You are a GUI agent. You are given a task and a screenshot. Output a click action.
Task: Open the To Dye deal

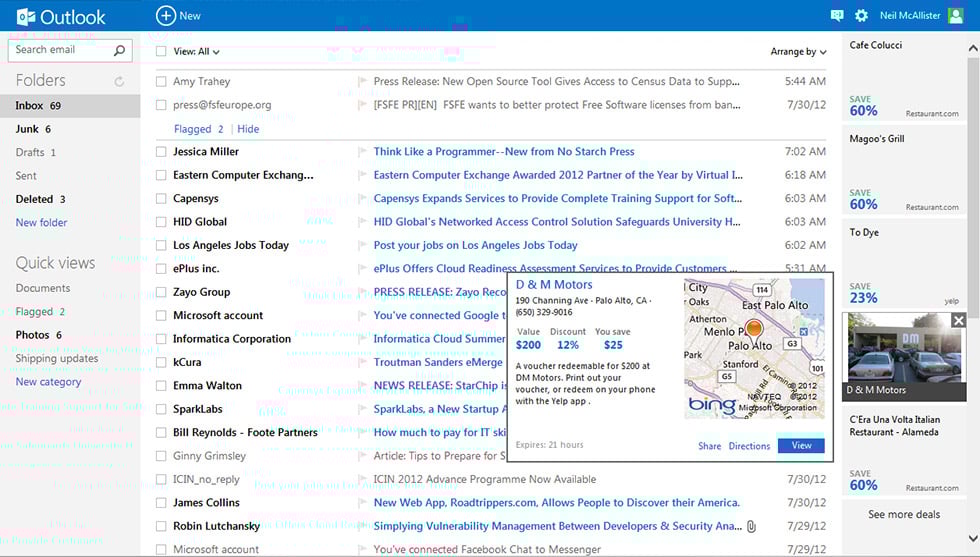pyautogui.click(x=904, y=265)
